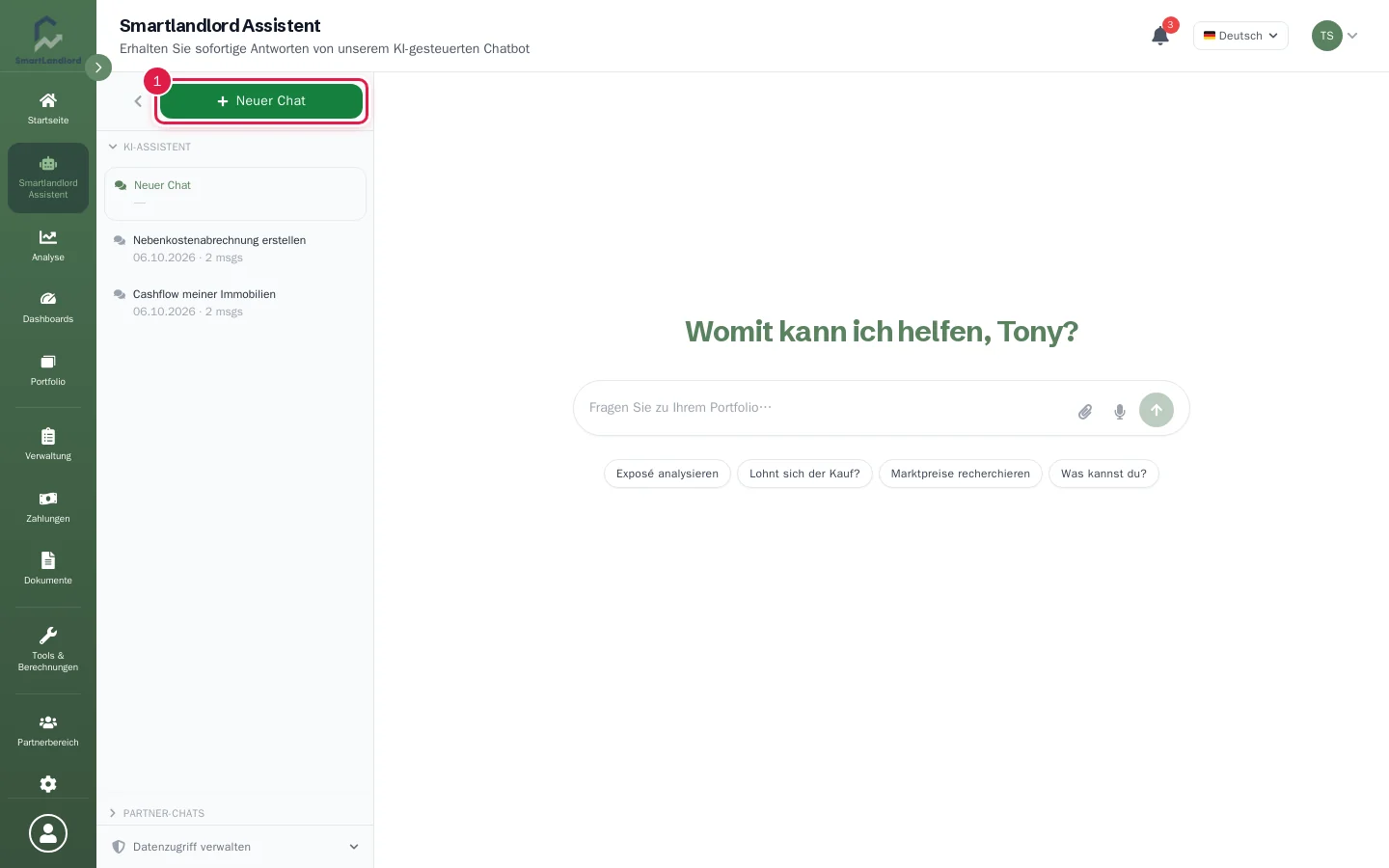Select the Neuer Chat conversation entry
This screenshot has width=1389, height=868.
(235, 194)
